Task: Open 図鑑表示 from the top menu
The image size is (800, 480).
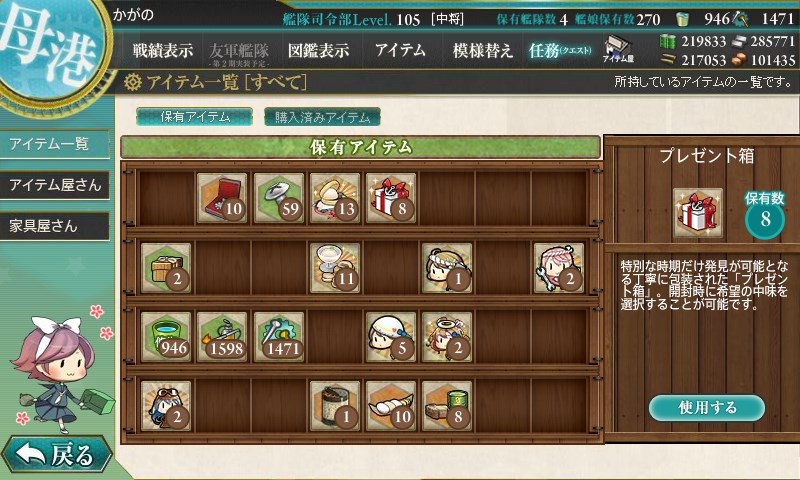Action: (x=318, y=50)
